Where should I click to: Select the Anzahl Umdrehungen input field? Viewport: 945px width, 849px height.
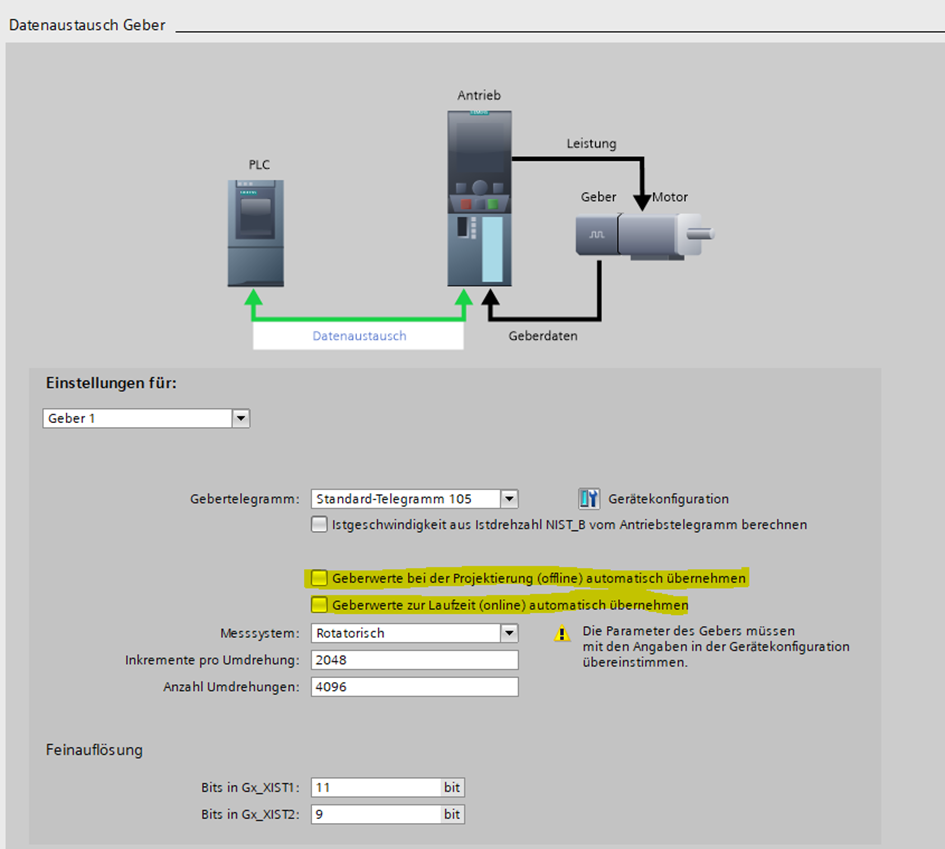click(x=414, y=687)
